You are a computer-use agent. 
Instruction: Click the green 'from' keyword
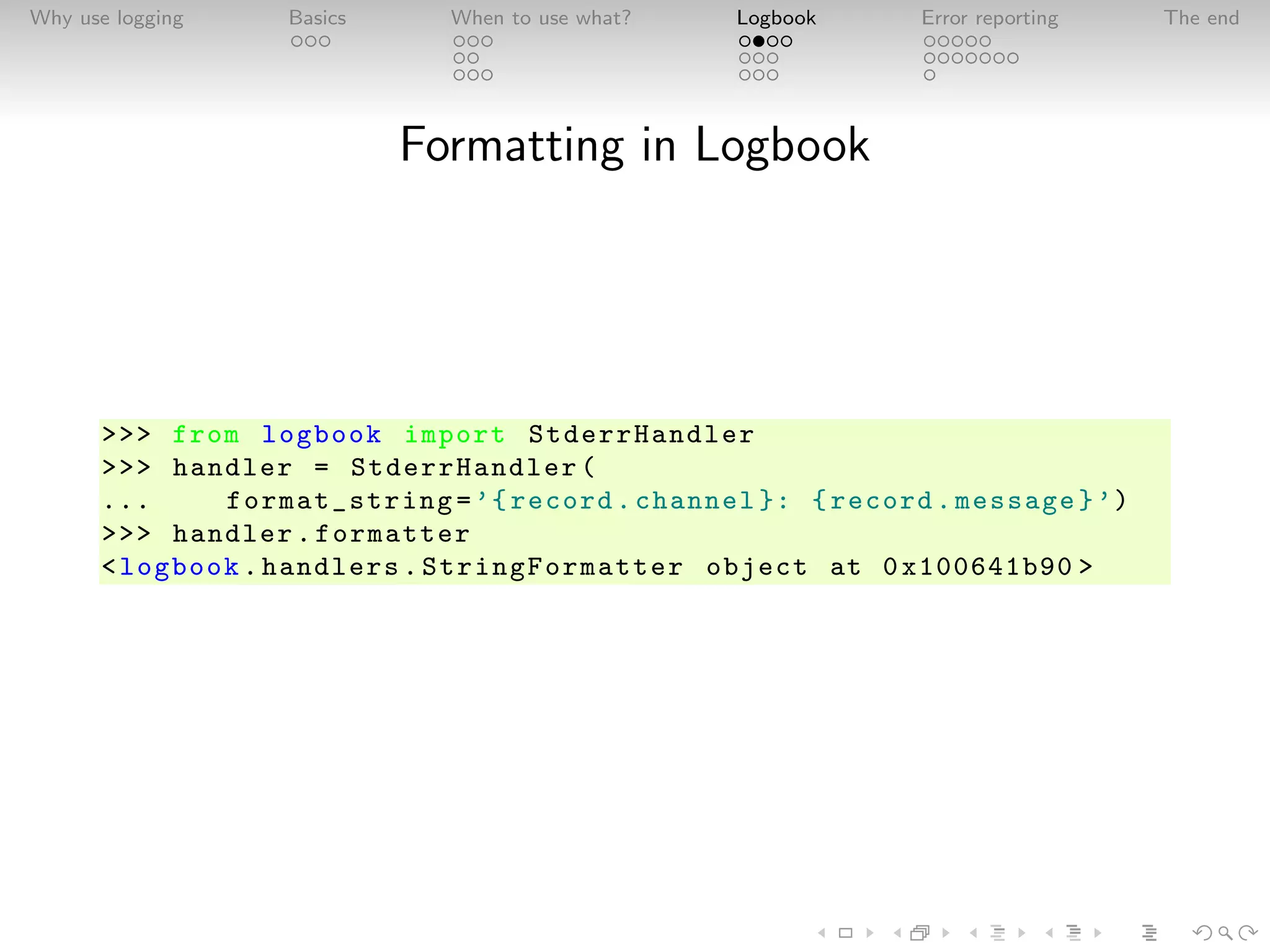tap(205, 434)
